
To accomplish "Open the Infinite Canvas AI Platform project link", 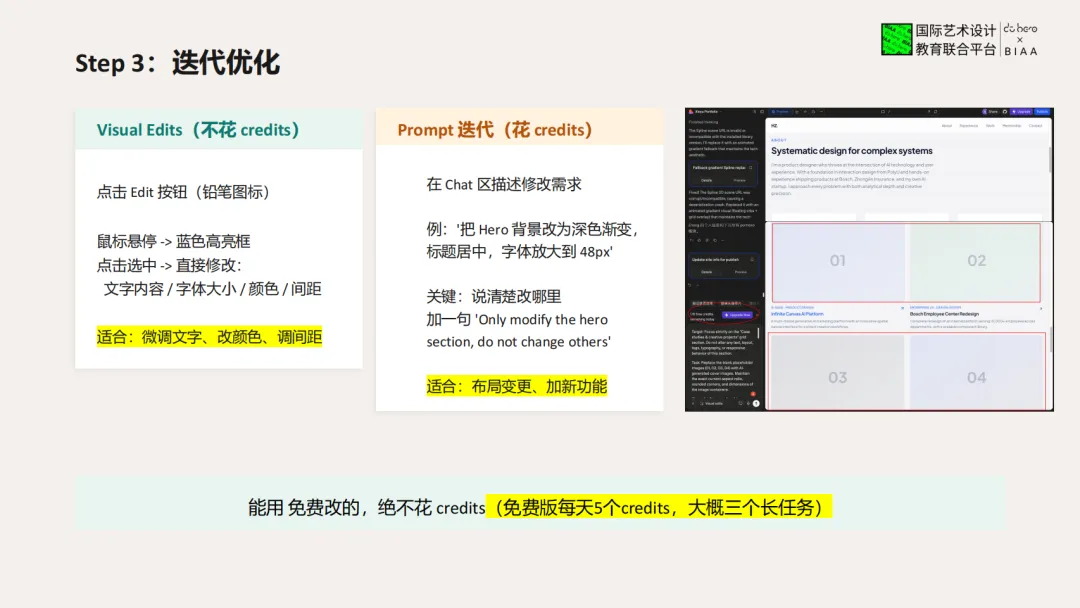I will [x=797, y=314].
